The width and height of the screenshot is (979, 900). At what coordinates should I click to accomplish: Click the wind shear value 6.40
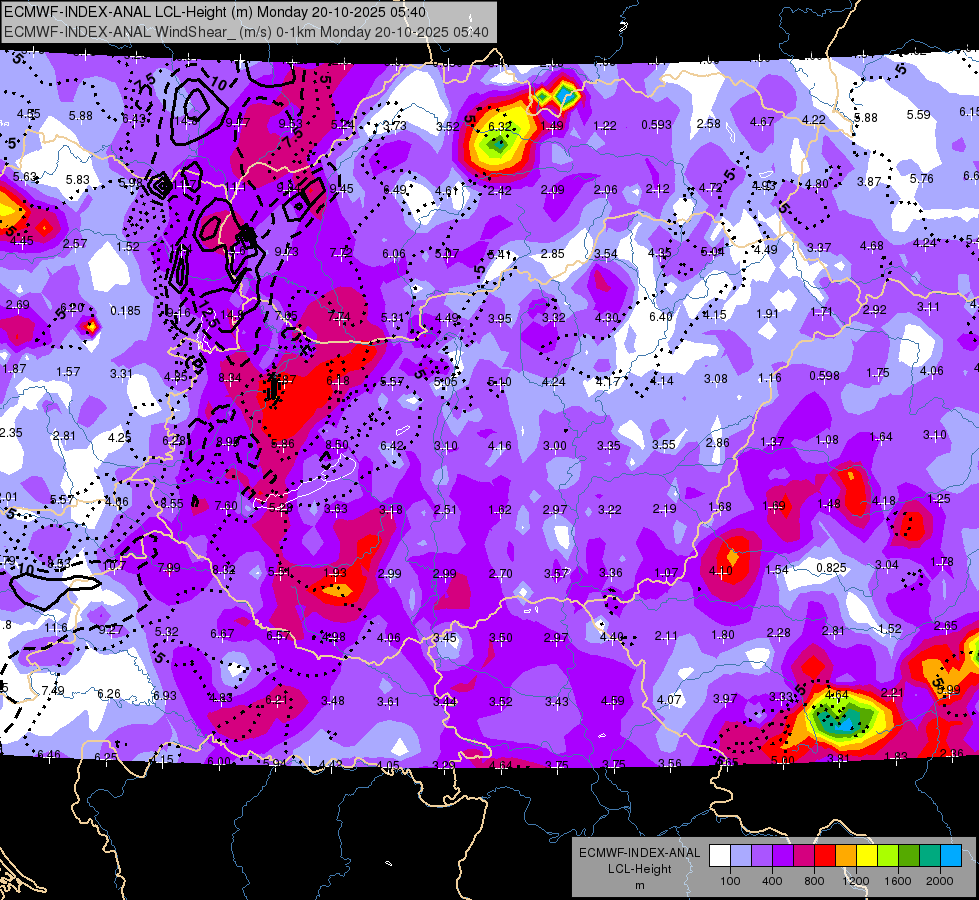pos(661,317)
